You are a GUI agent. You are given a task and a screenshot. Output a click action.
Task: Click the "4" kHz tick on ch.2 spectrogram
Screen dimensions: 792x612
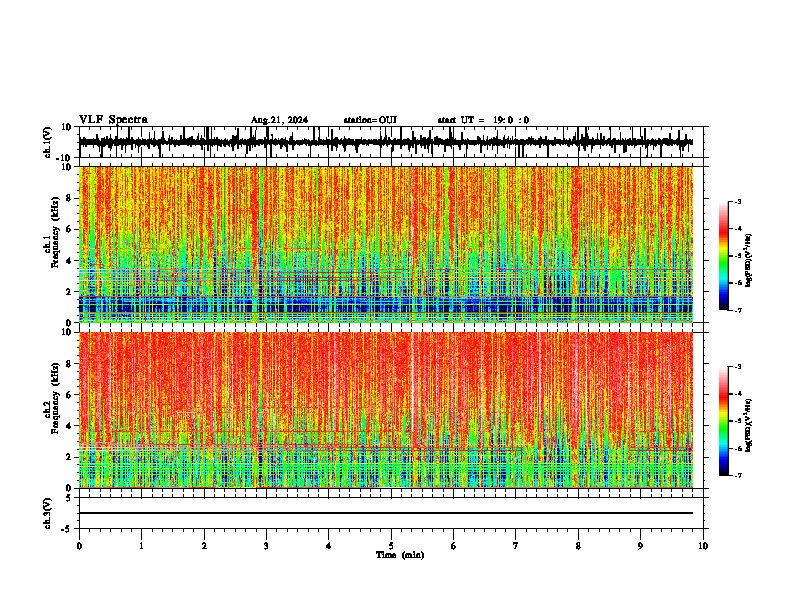point(69,426)
